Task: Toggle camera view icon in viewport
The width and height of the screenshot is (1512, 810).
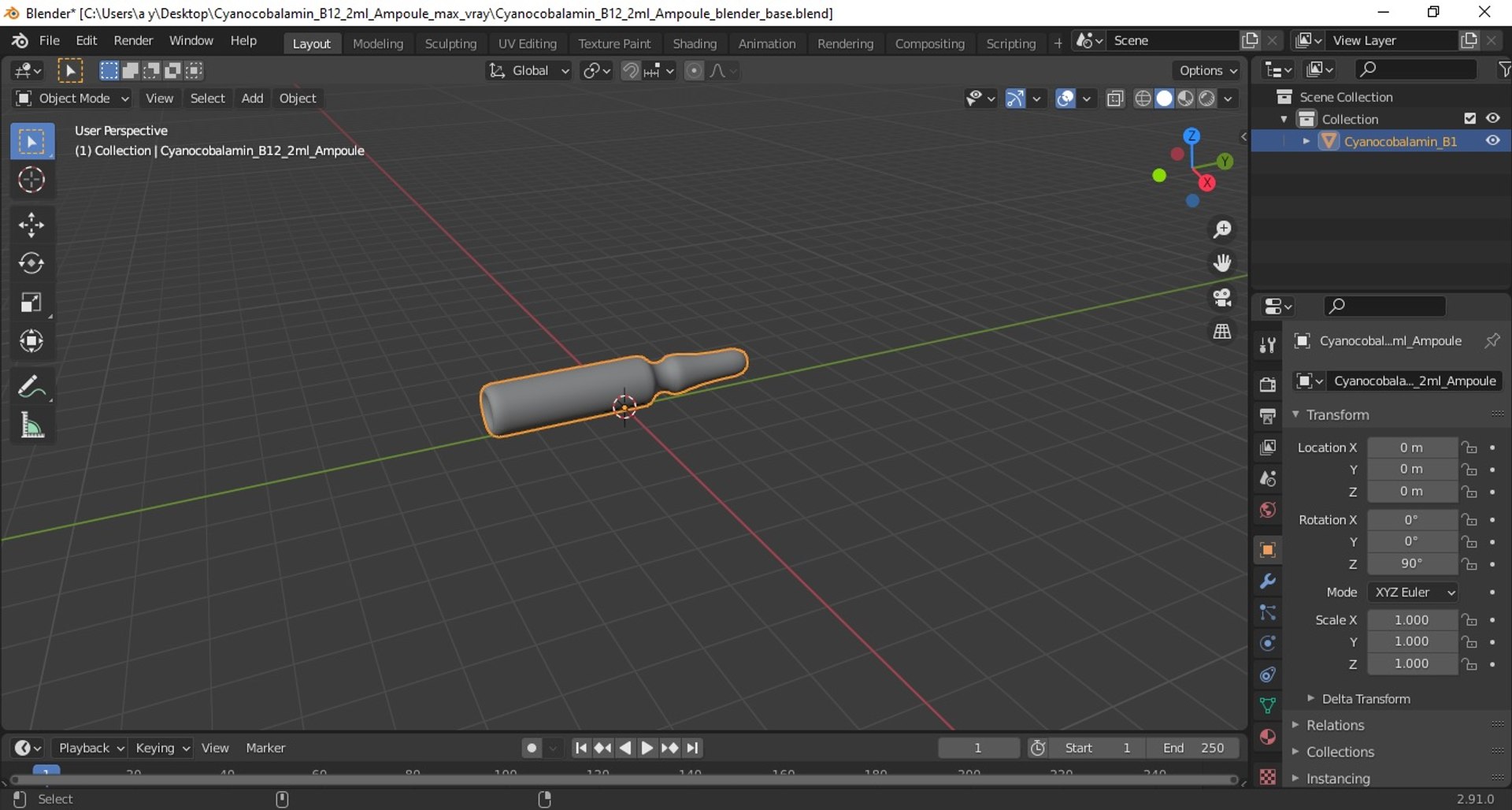Action: (x=1222, y=297)
